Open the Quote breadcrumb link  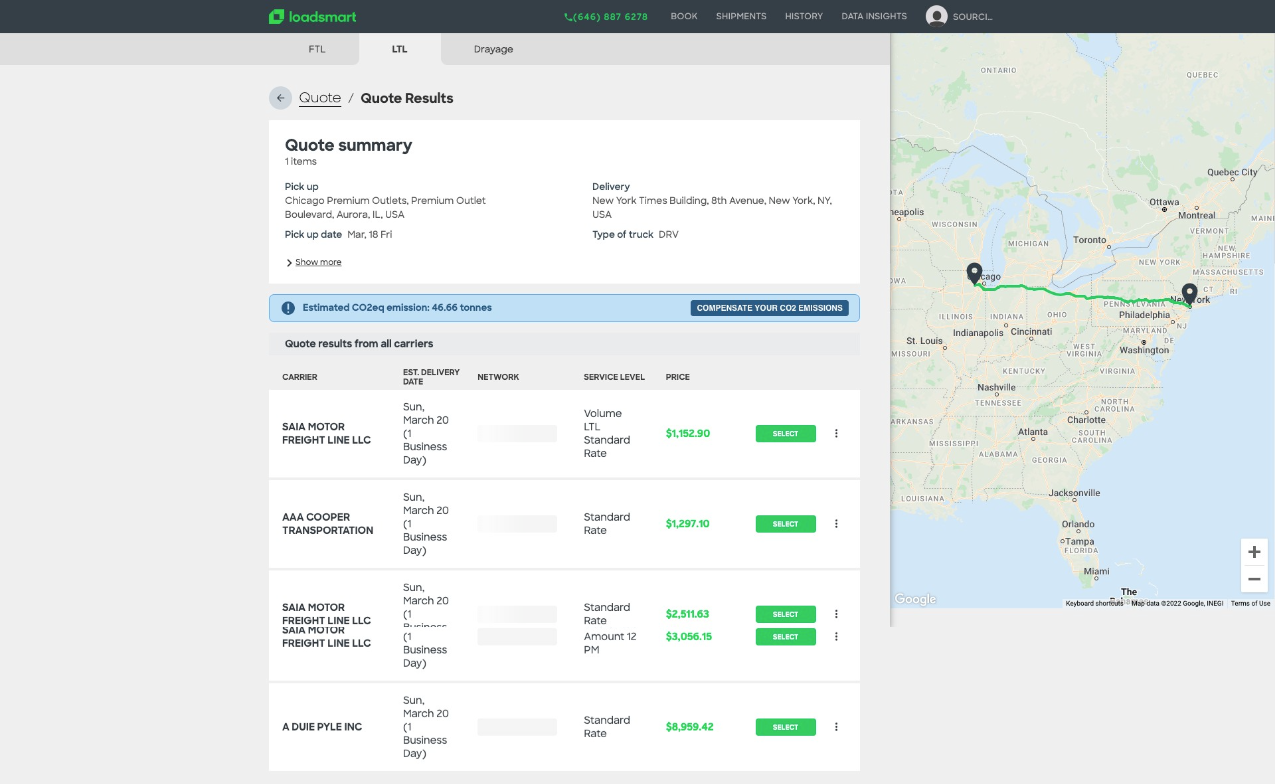click(x=320, y=98)
